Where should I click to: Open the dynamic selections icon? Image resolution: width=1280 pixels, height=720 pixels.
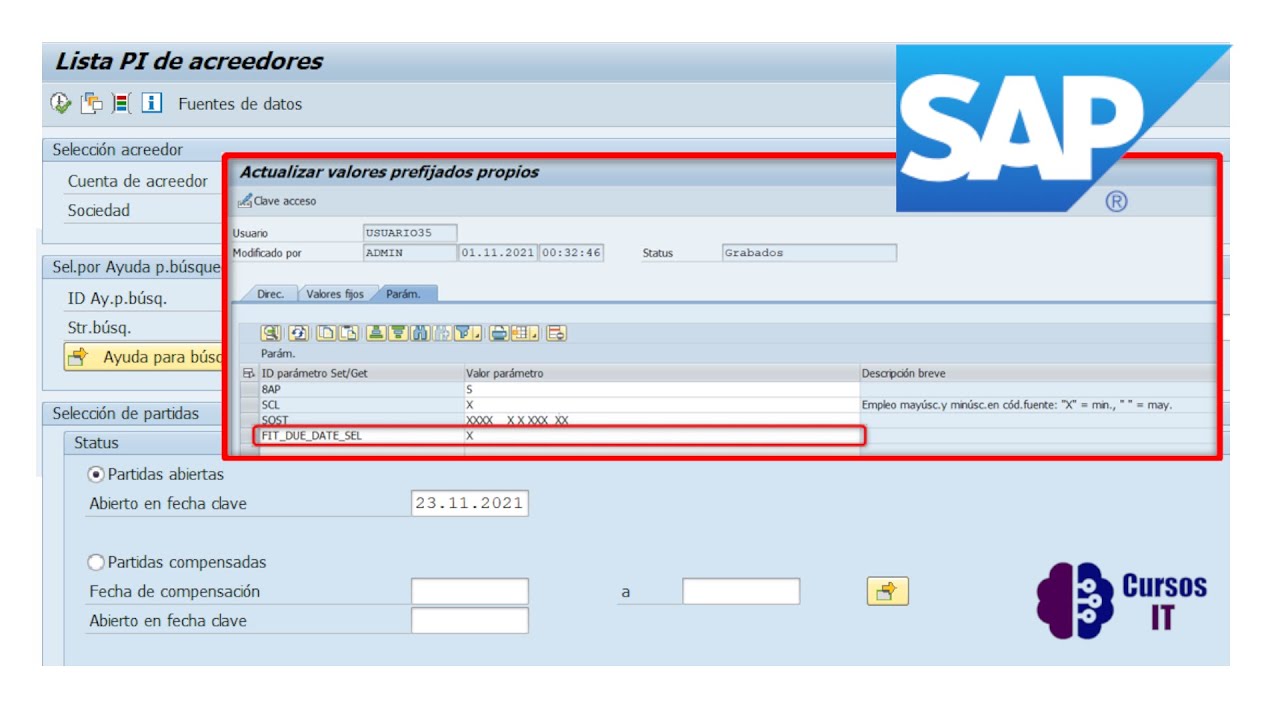121,103
